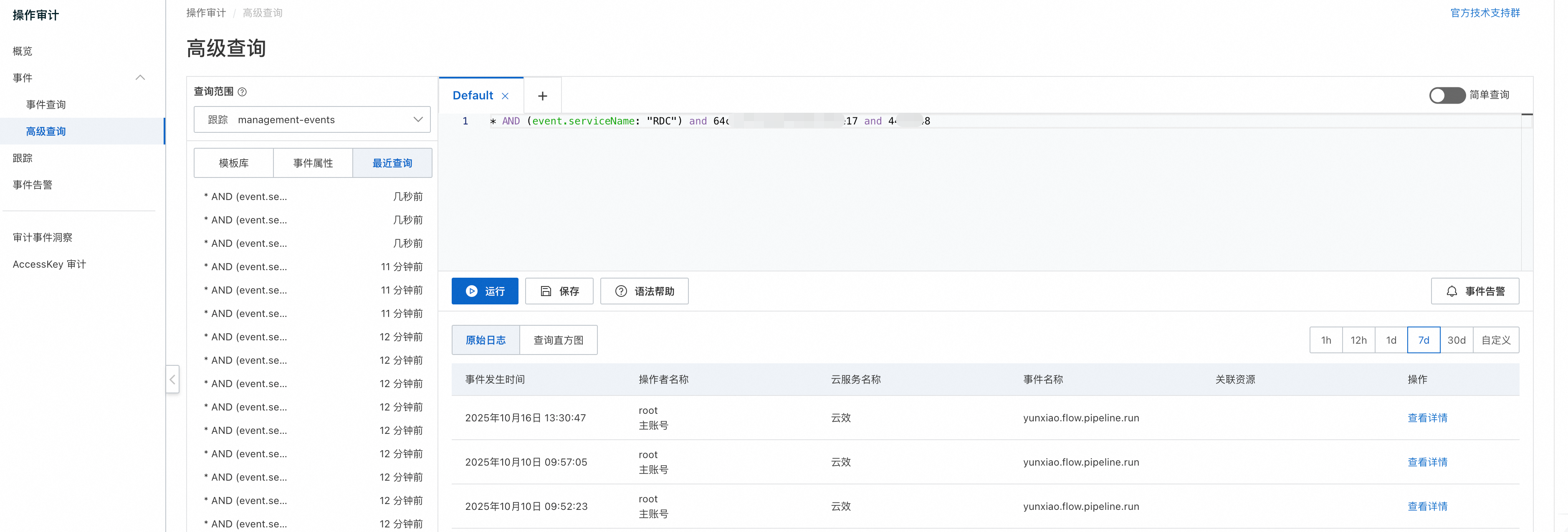Switch to 查询直方图 tab

[x=558, y=340]
